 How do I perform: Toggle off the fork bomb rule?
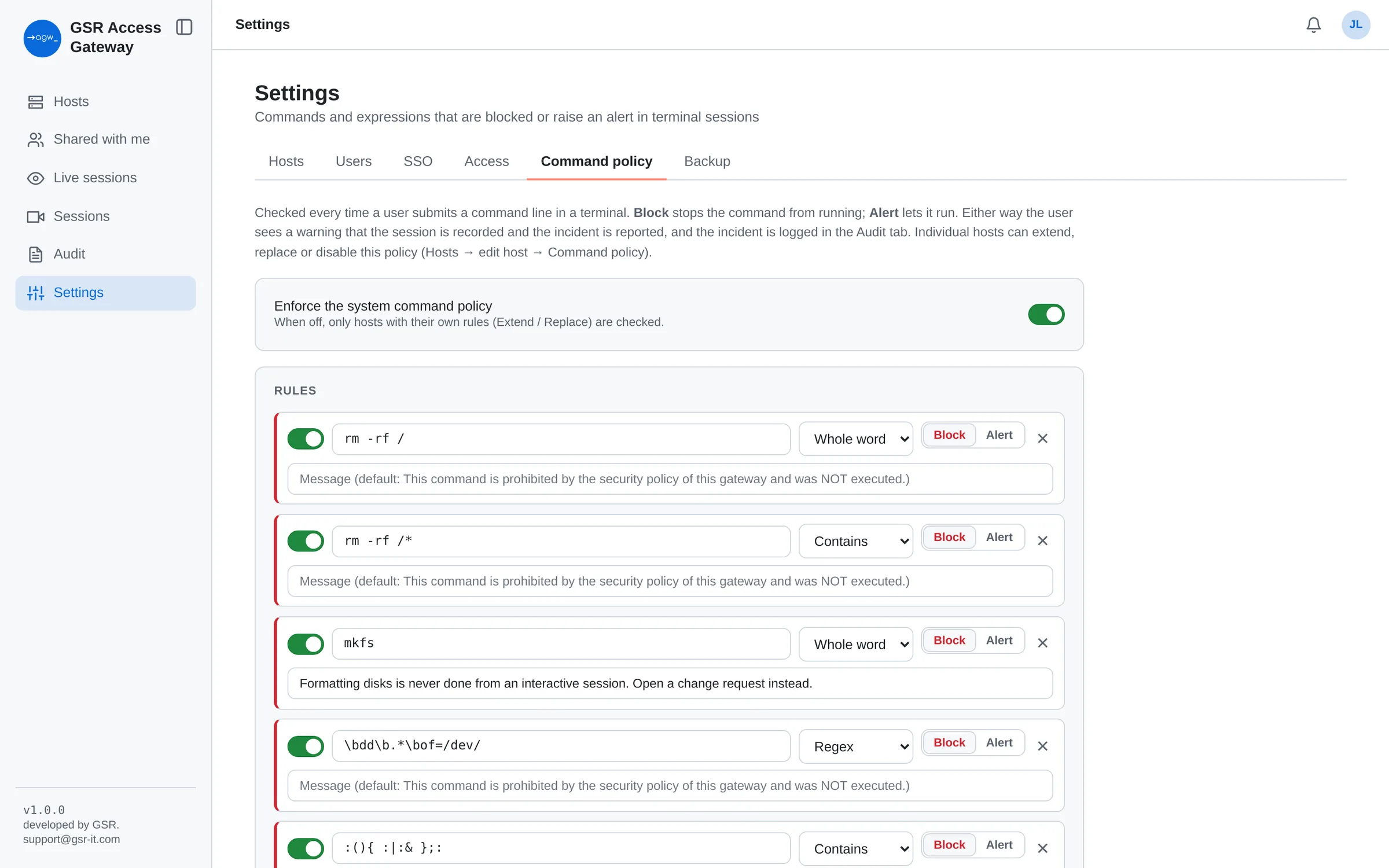[x=306, y=849]
